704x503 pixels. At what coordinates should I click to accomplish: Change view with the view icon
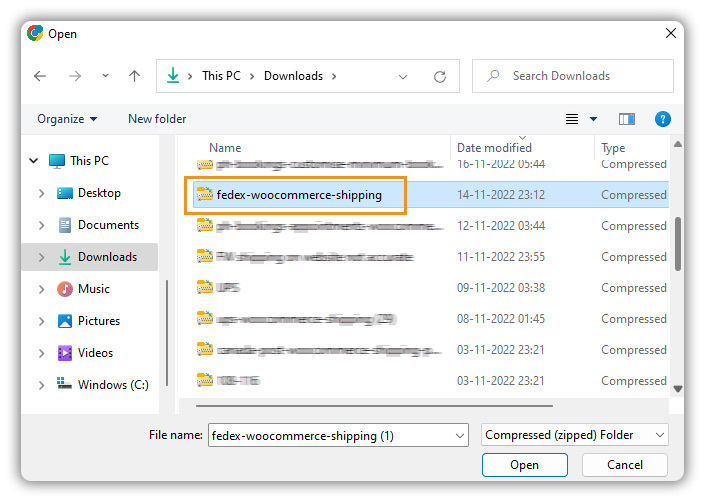572,119
